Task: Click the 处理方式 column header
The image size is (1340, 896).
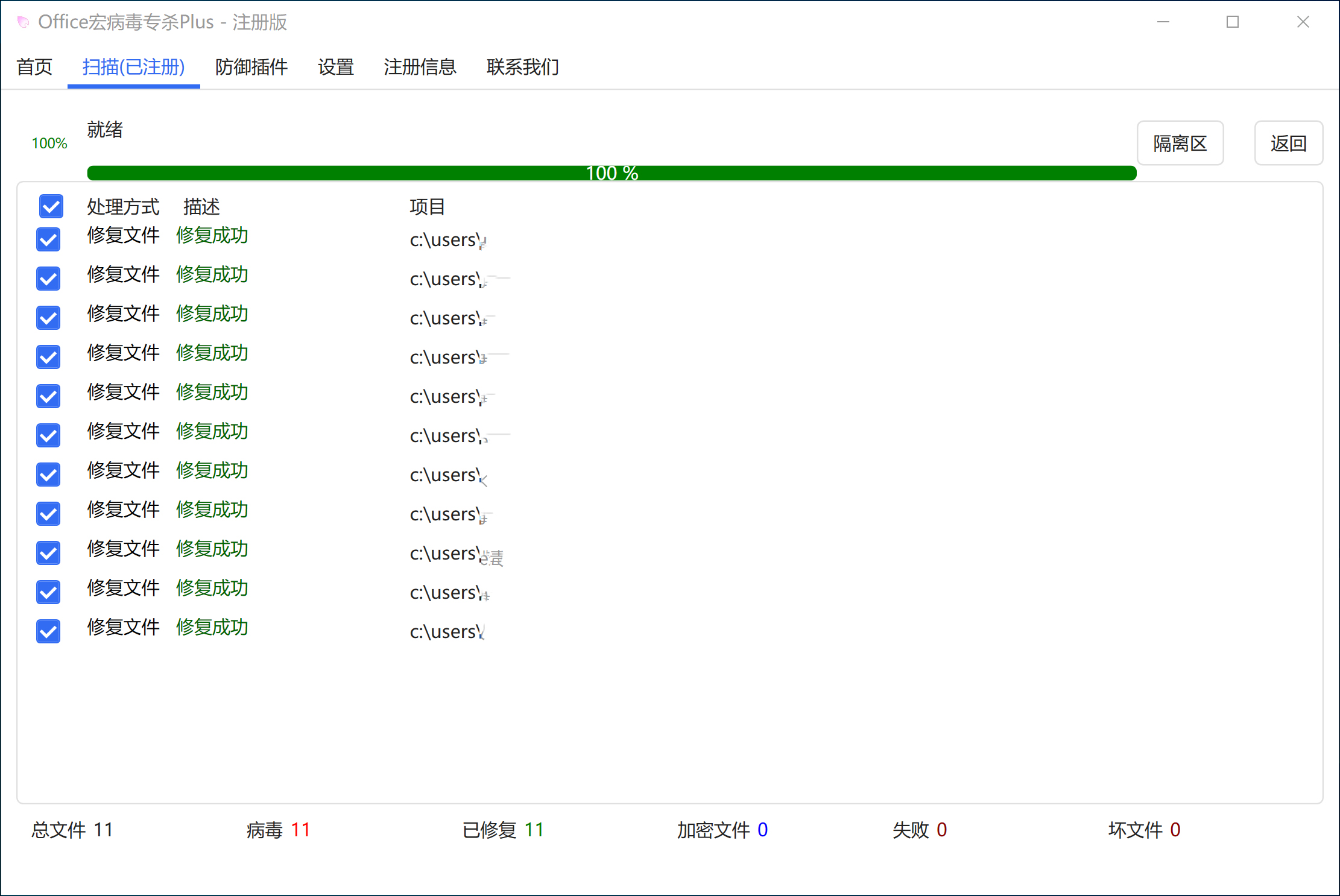Action: [123, 207]
